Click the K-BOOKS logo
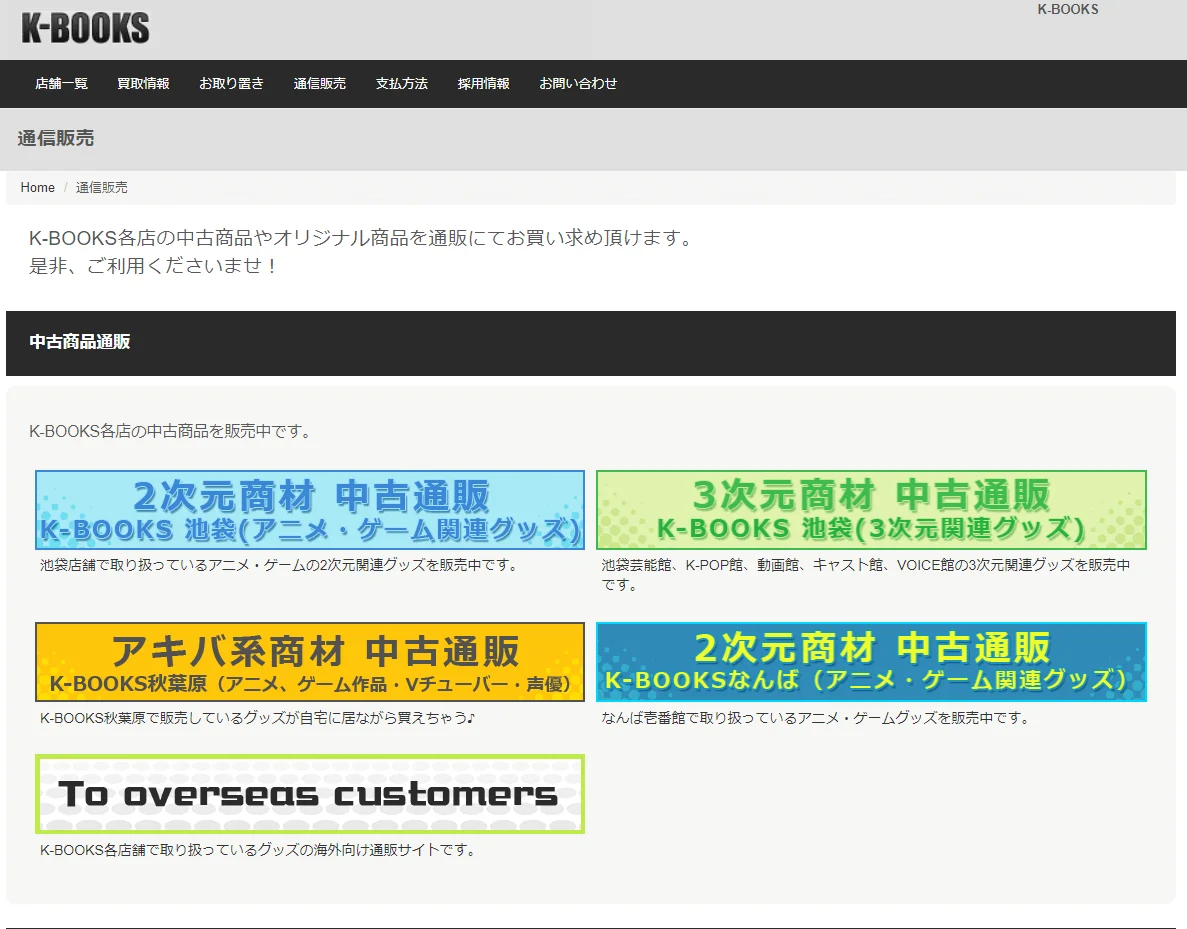 pyautogui.click(x=86, y=28)
